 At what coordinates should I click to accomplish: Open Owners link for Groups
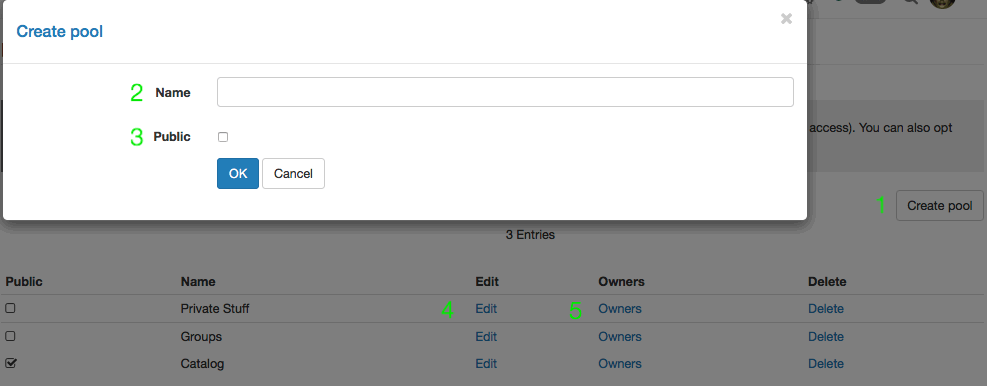click(620, 336)
